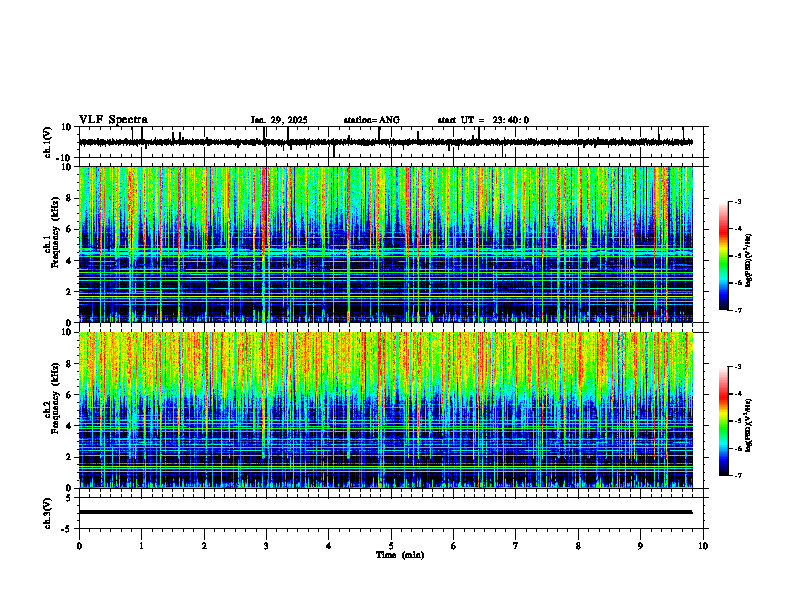Click time axis tick label "1"
This screenshot has height=612, width=792.
pos(141,546)
